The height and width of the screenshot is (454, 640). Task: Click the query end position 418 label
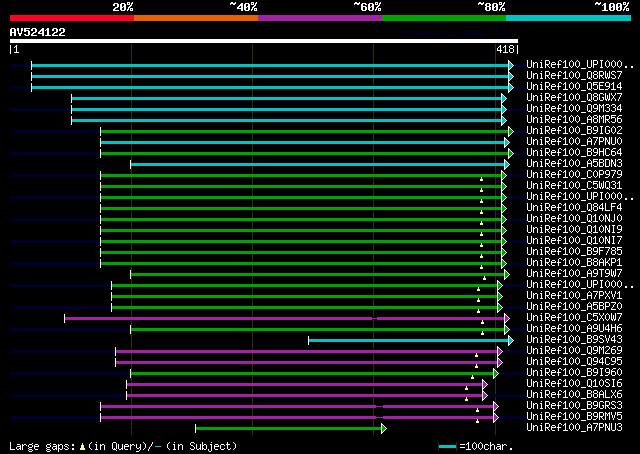[x=505, y=49]
